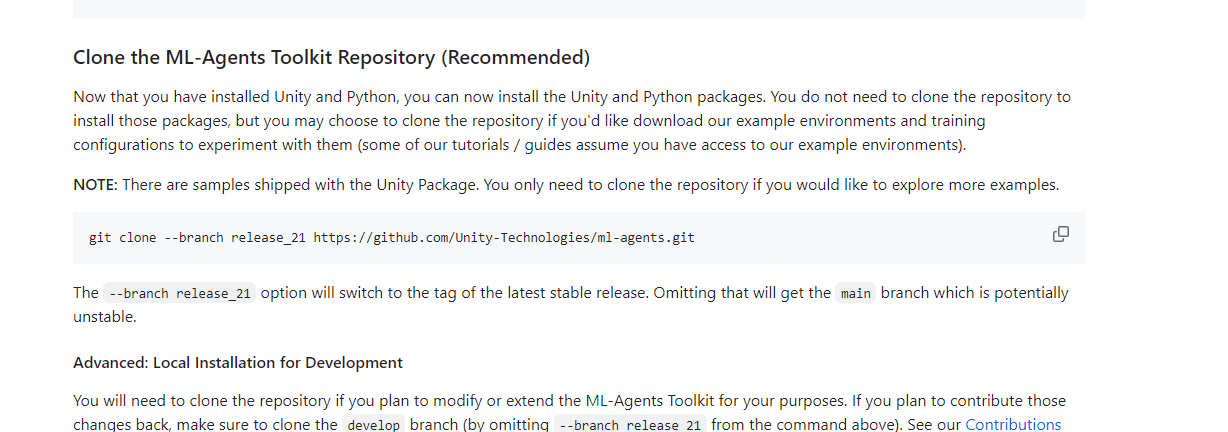Click the word 'unstable.' below the code block
The width and height of the screenshot is (1228, 432).
coord(104,317)
